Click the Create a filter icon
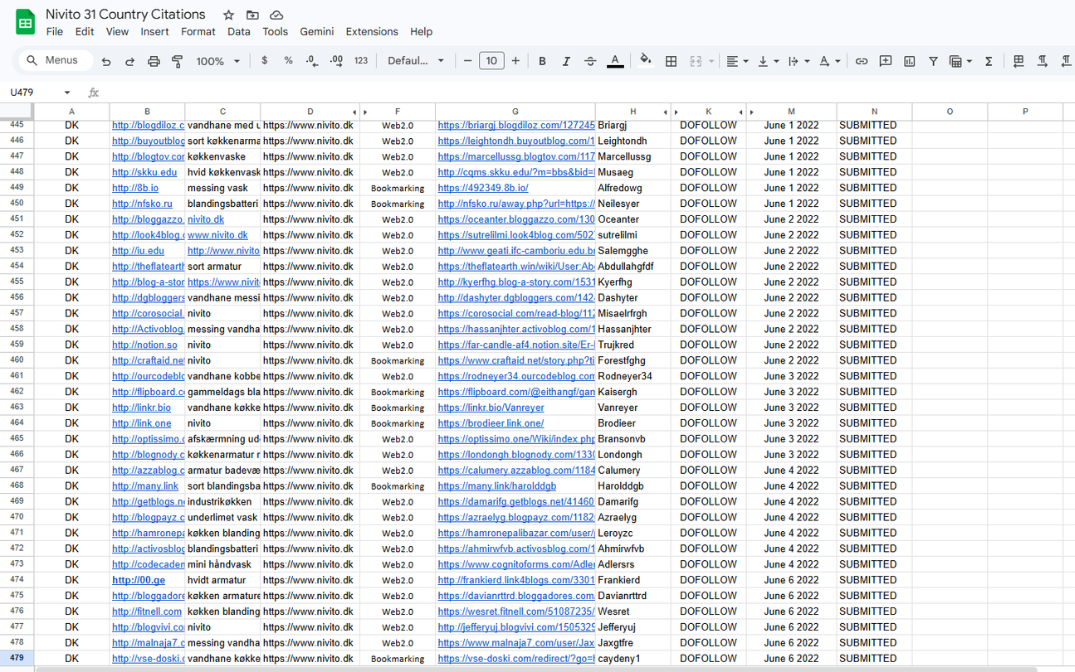 [x=933, y=61]
